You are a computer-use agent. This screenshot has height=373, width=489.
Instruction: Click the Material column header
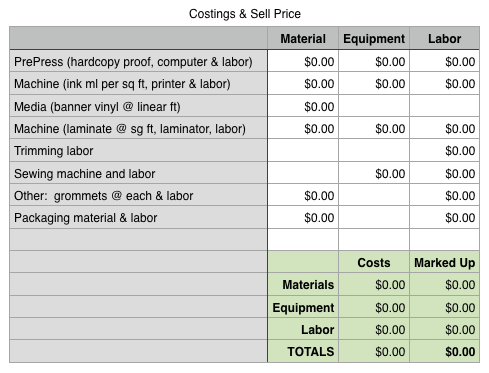coord(303,38)
